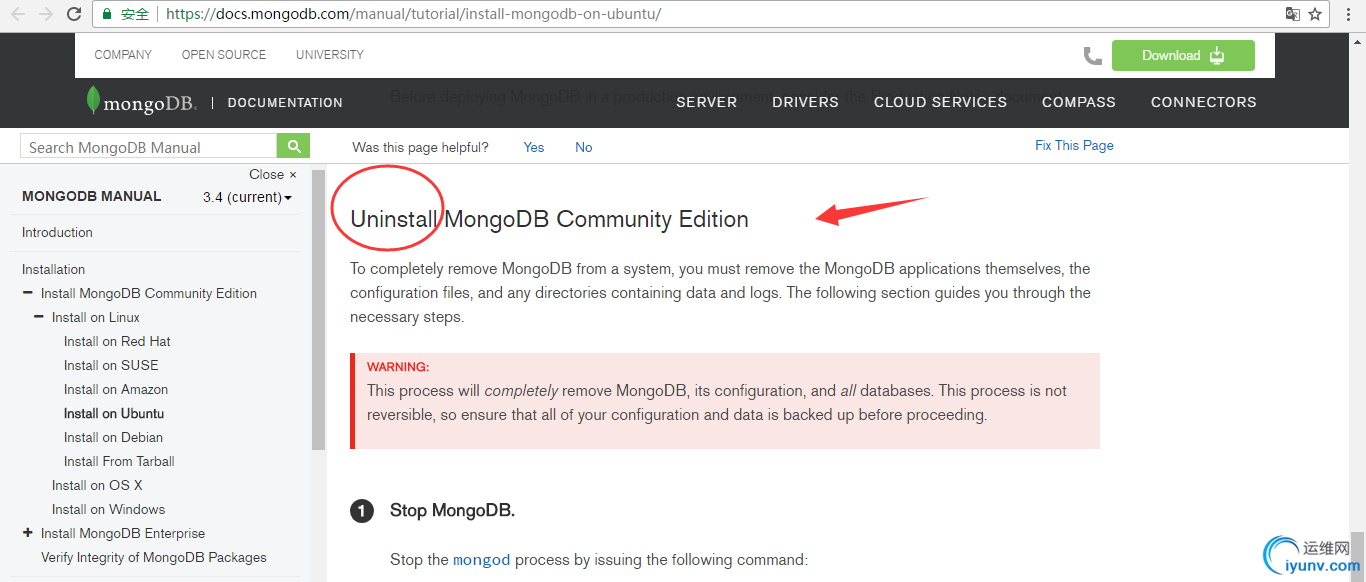Open Installation in sidebar

[x=54, y=269]
